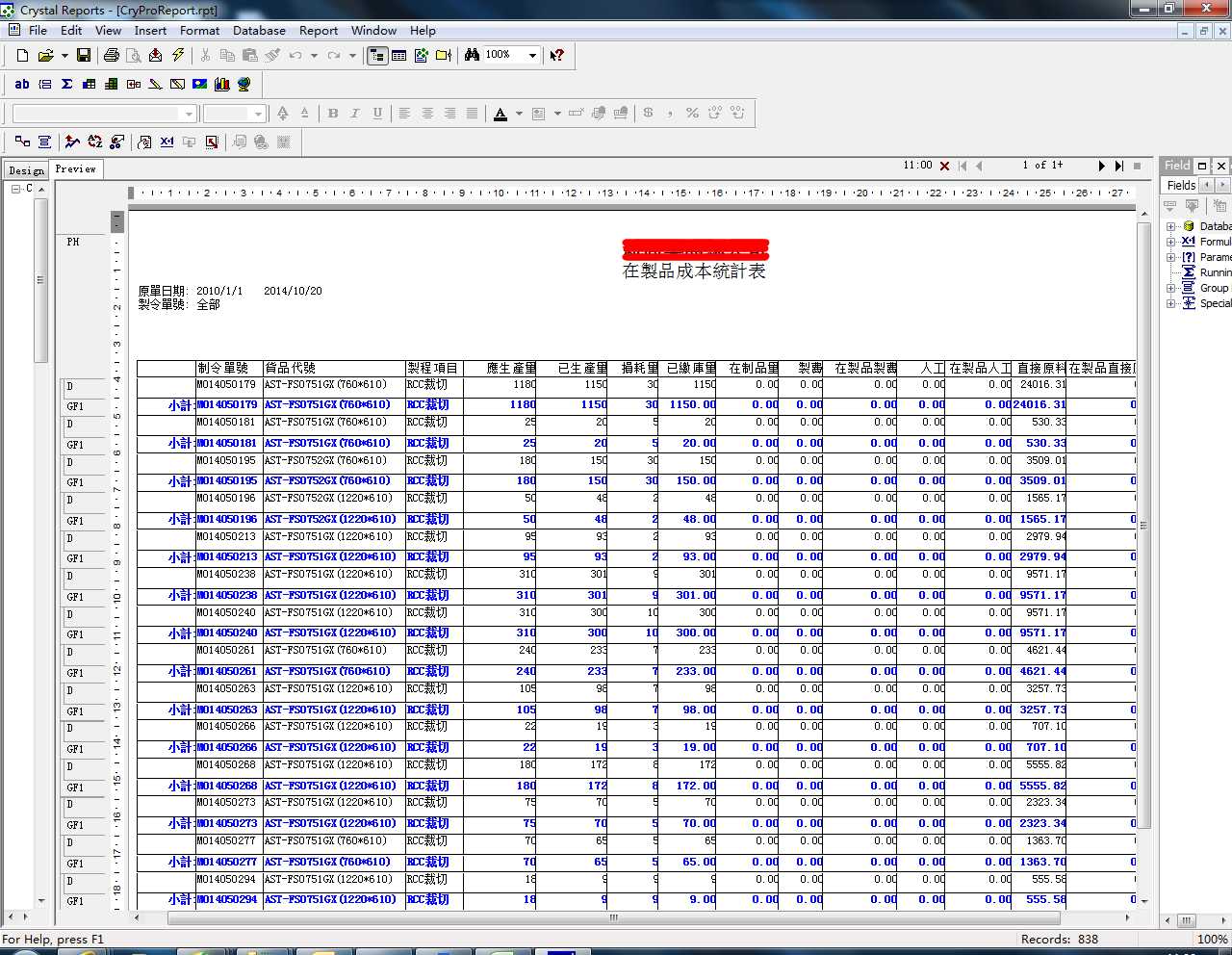The width and height of the screenshot is (1232, 955).
Task: Open the font color dropdown arrow
Action: pos(519,113)
